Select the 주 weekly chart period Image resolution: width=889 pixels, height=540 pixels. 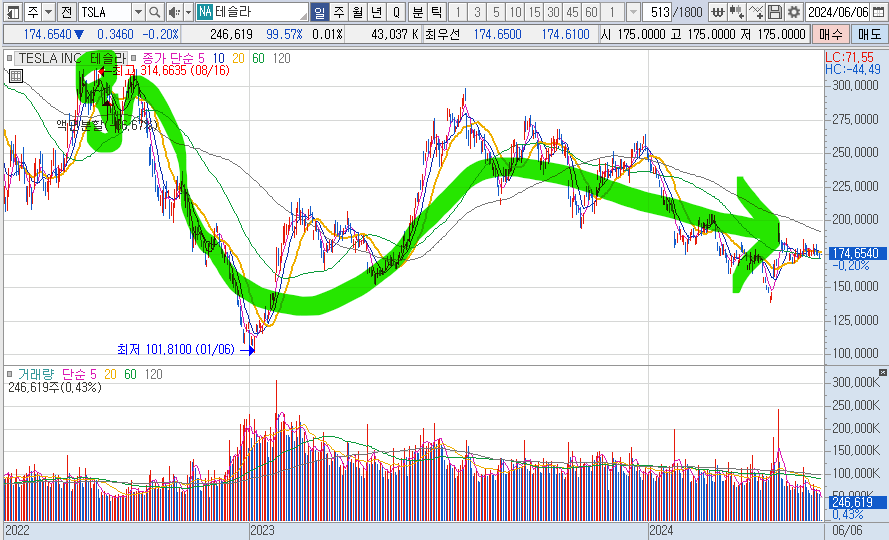[x=338, y=12]
